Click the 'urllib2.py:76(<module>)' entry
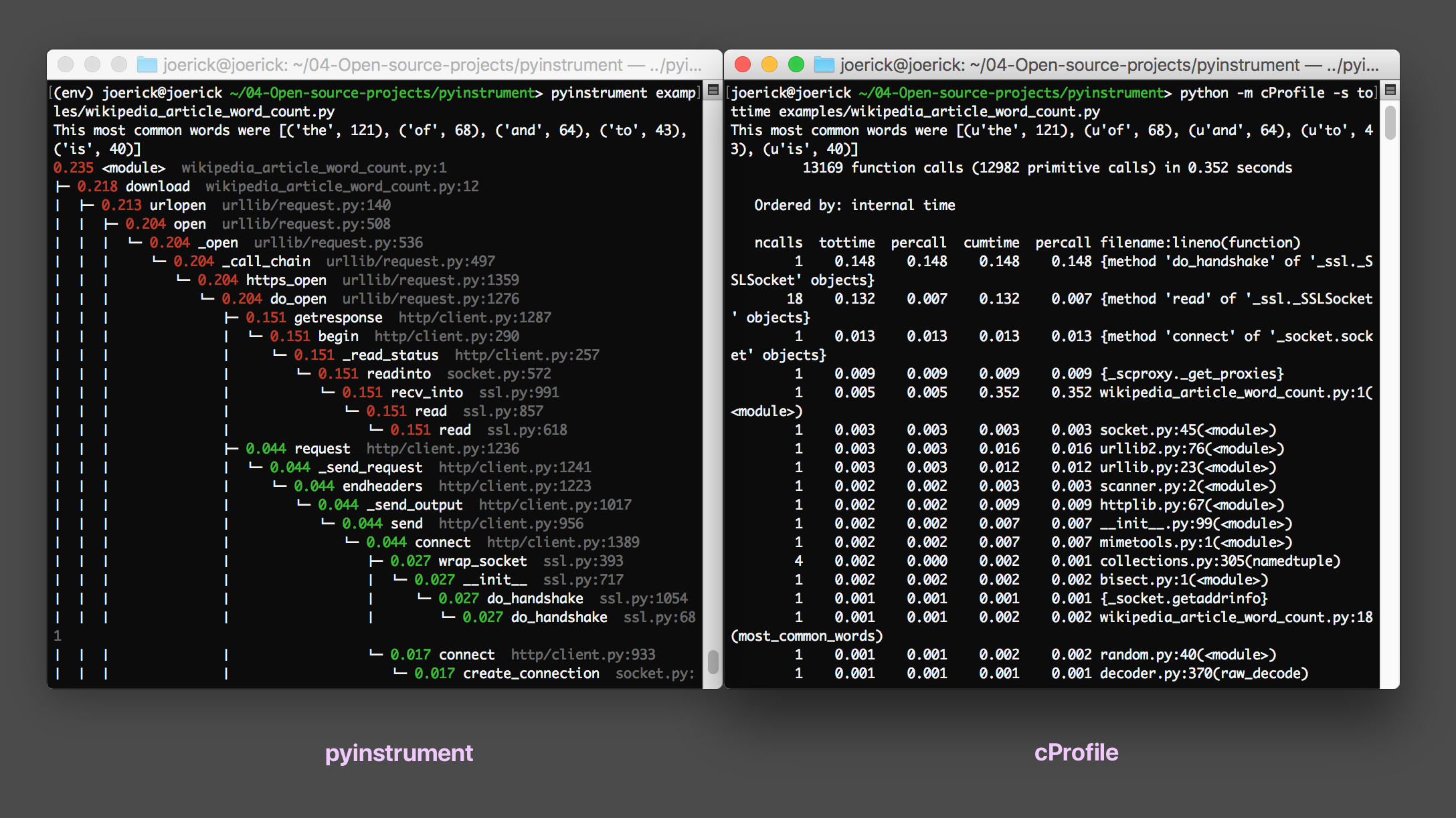This screenshot has width=1456, height=818. [1192, 448]
